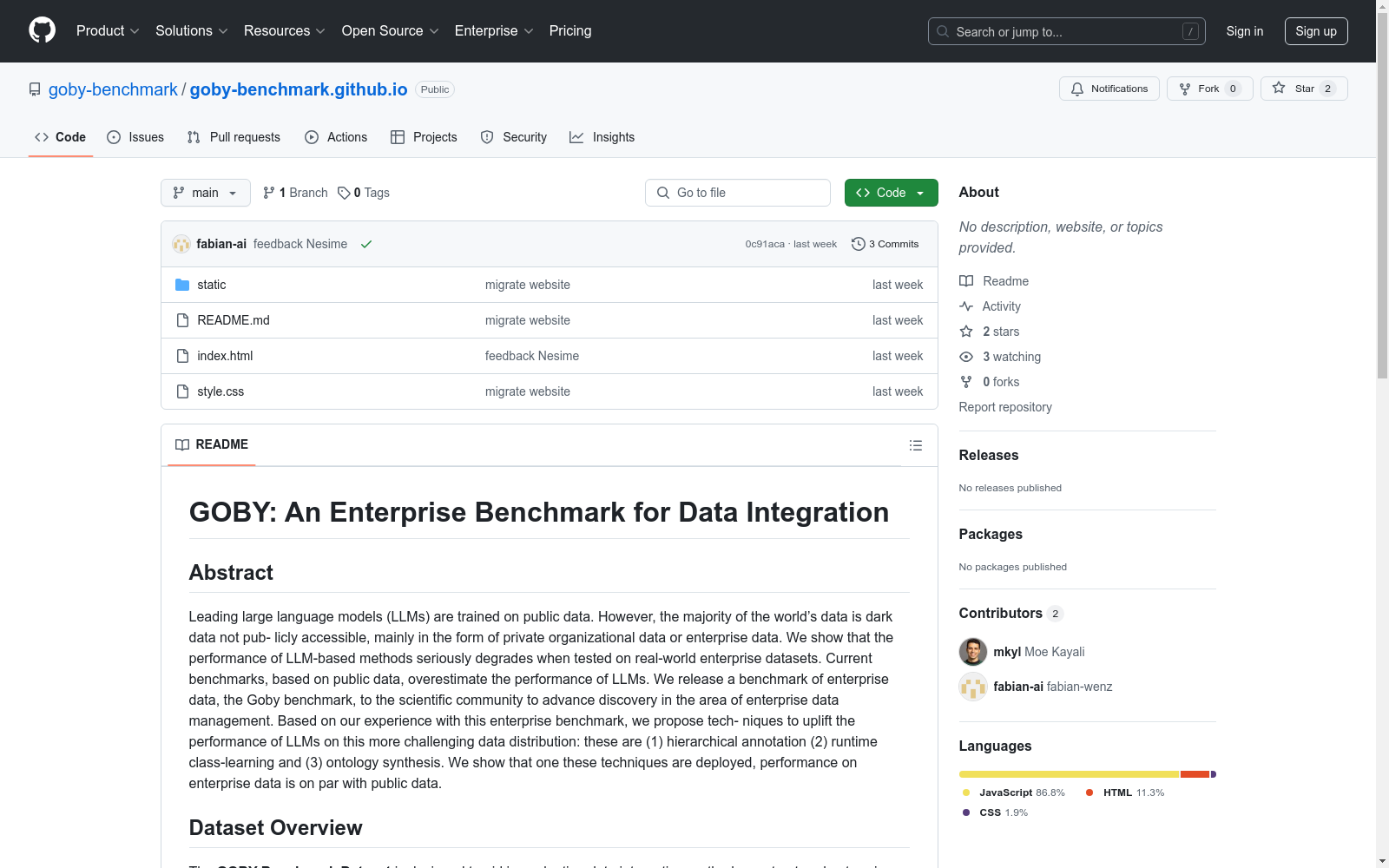Expand the Product menu
This screenshot has width=1389, height=868.
point(108,31)
